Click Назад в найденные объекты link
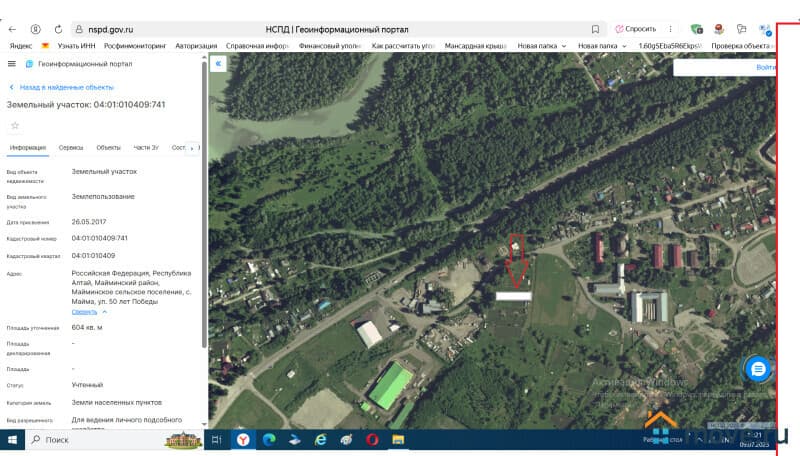Image resolution: width=800 pixels, height=456 pixels. pos(62,87)
